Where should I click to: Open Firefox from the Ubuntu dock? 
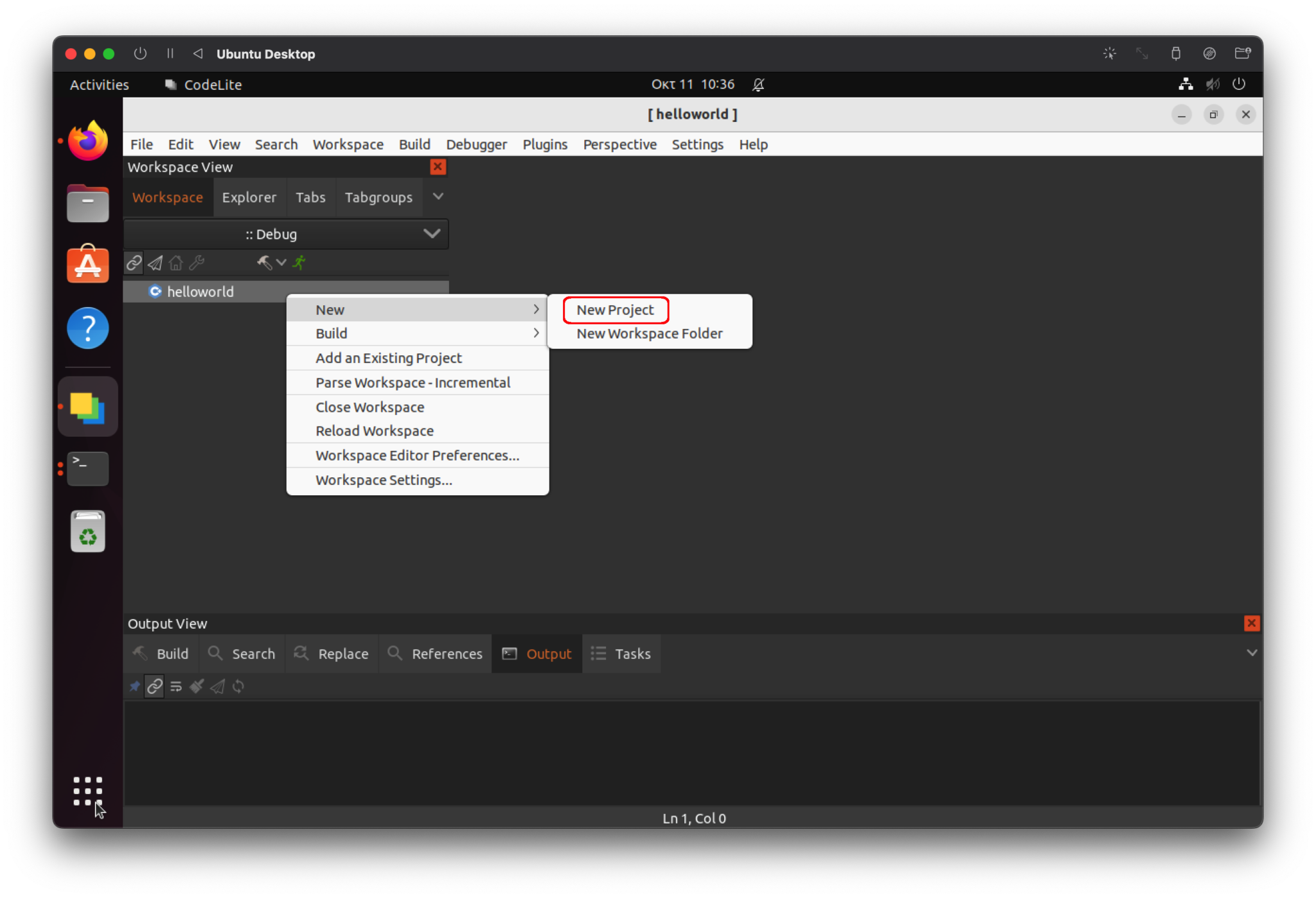coord(88,141)
